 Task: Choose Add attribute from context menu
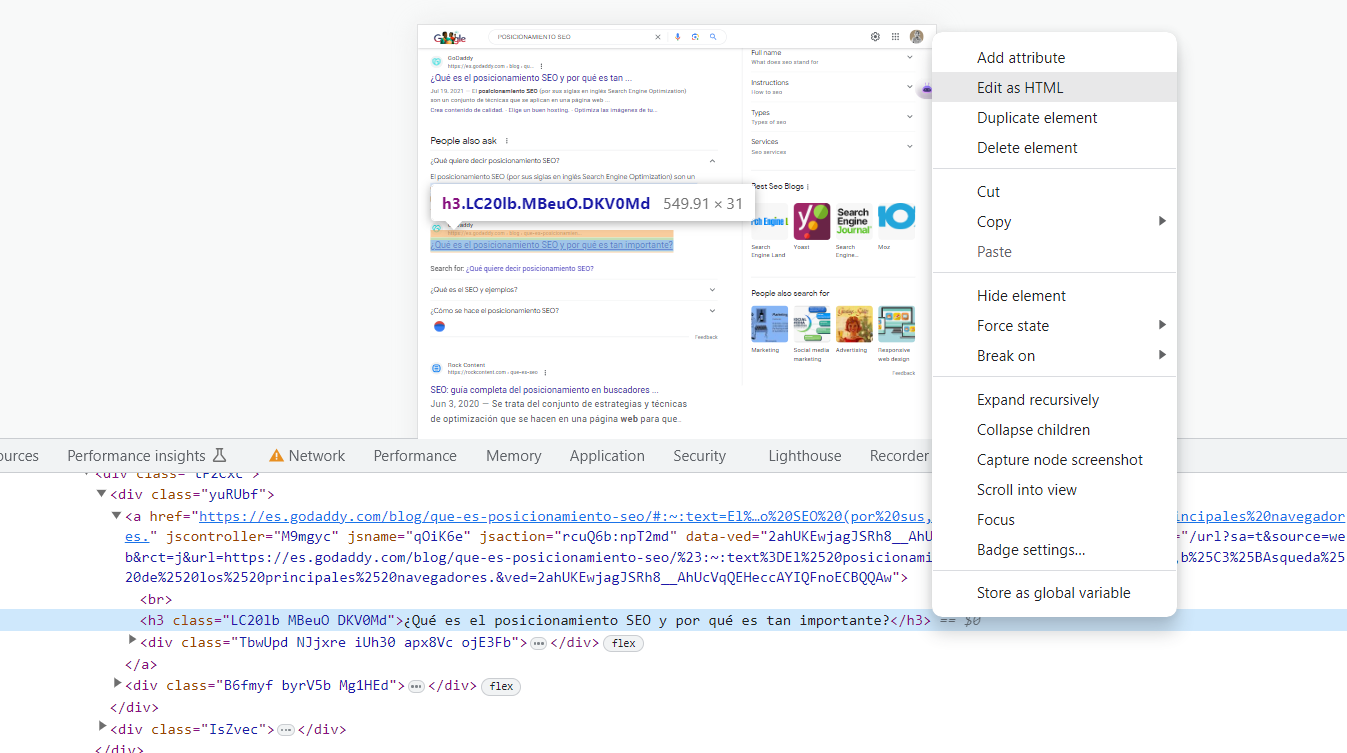point(1054,58)
